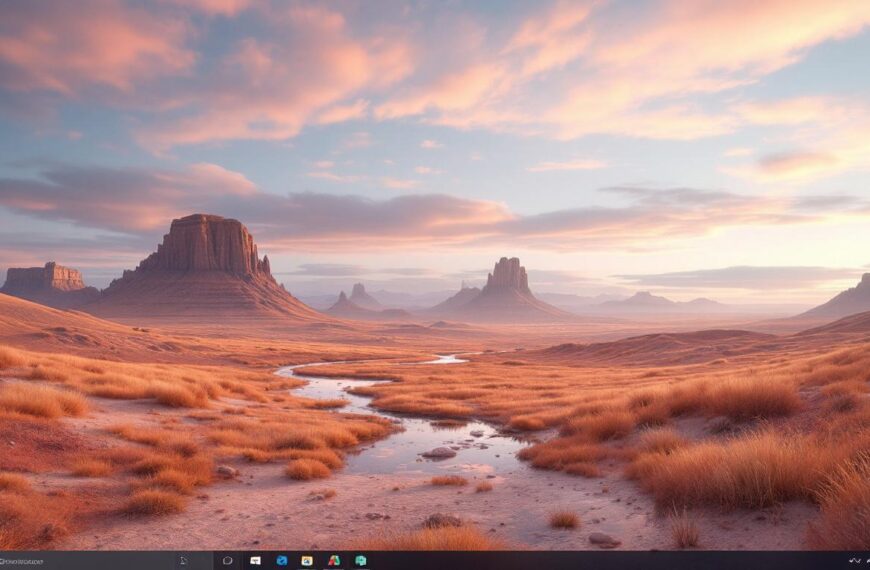Click the microphone icon in the search box
This screenshot has height=570, width=870.
184,561
